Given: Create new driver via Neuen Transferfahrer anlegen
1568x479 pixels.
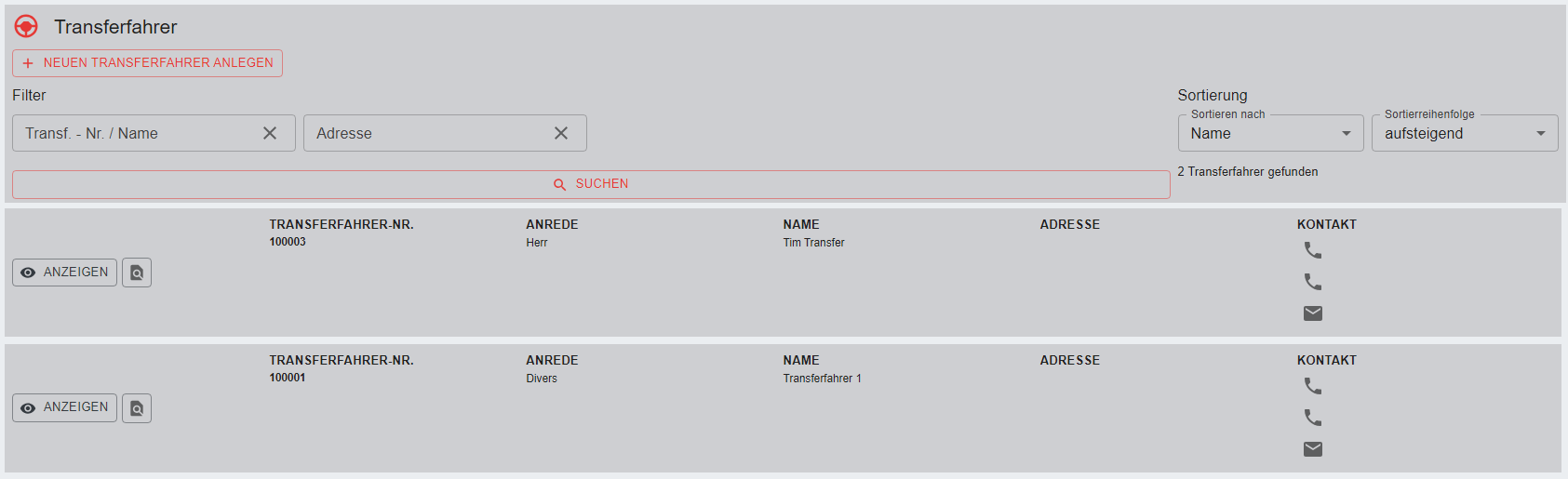Looking at the screenshot, I should [x=147, y=63].
